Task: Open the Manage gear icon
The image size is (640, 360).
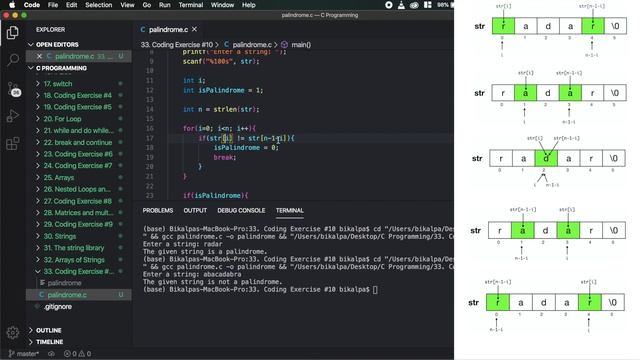Action: (13, 333)
